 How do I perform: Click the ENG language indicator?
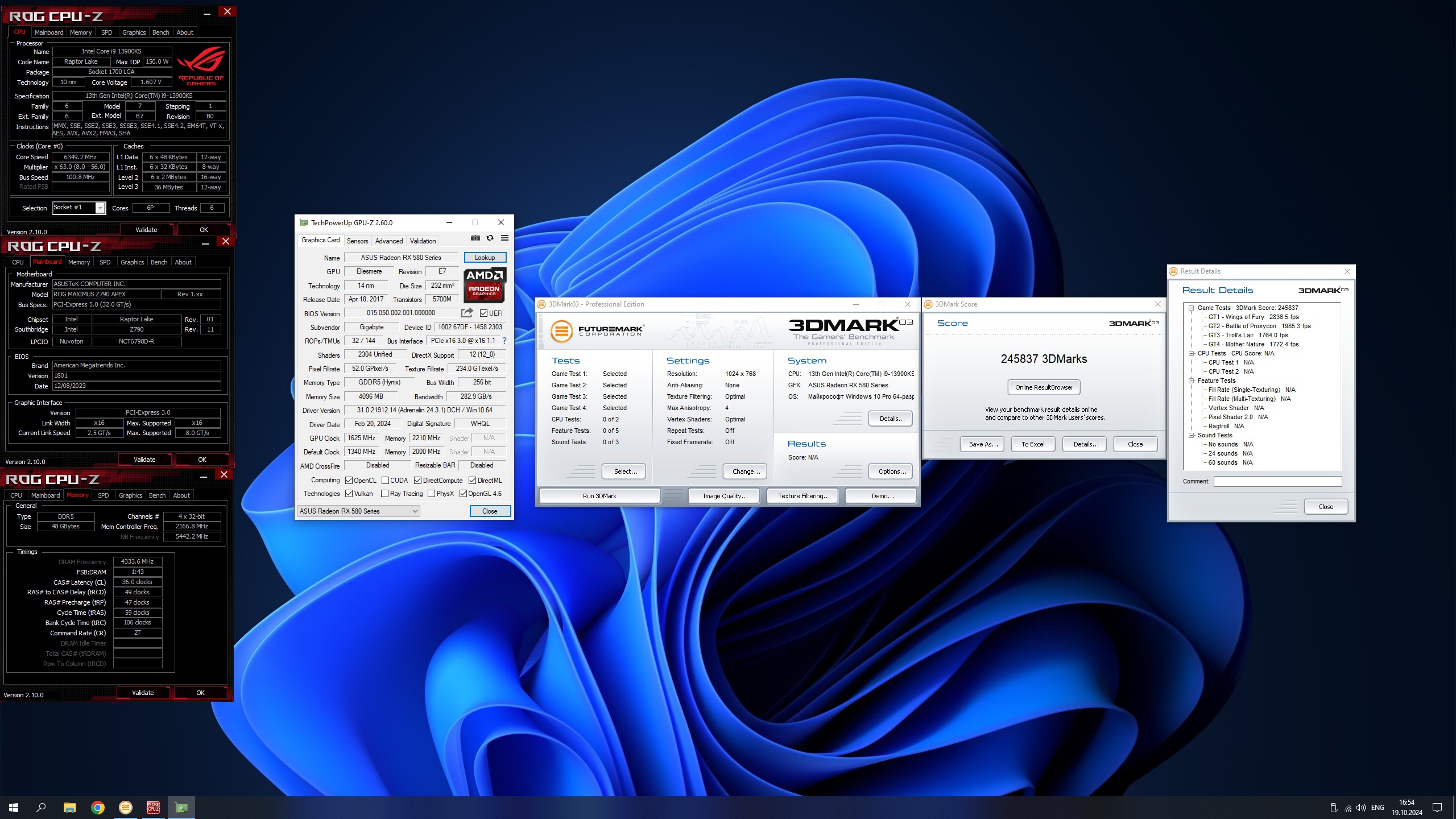pyautogui.click(x=1378, y=808)
